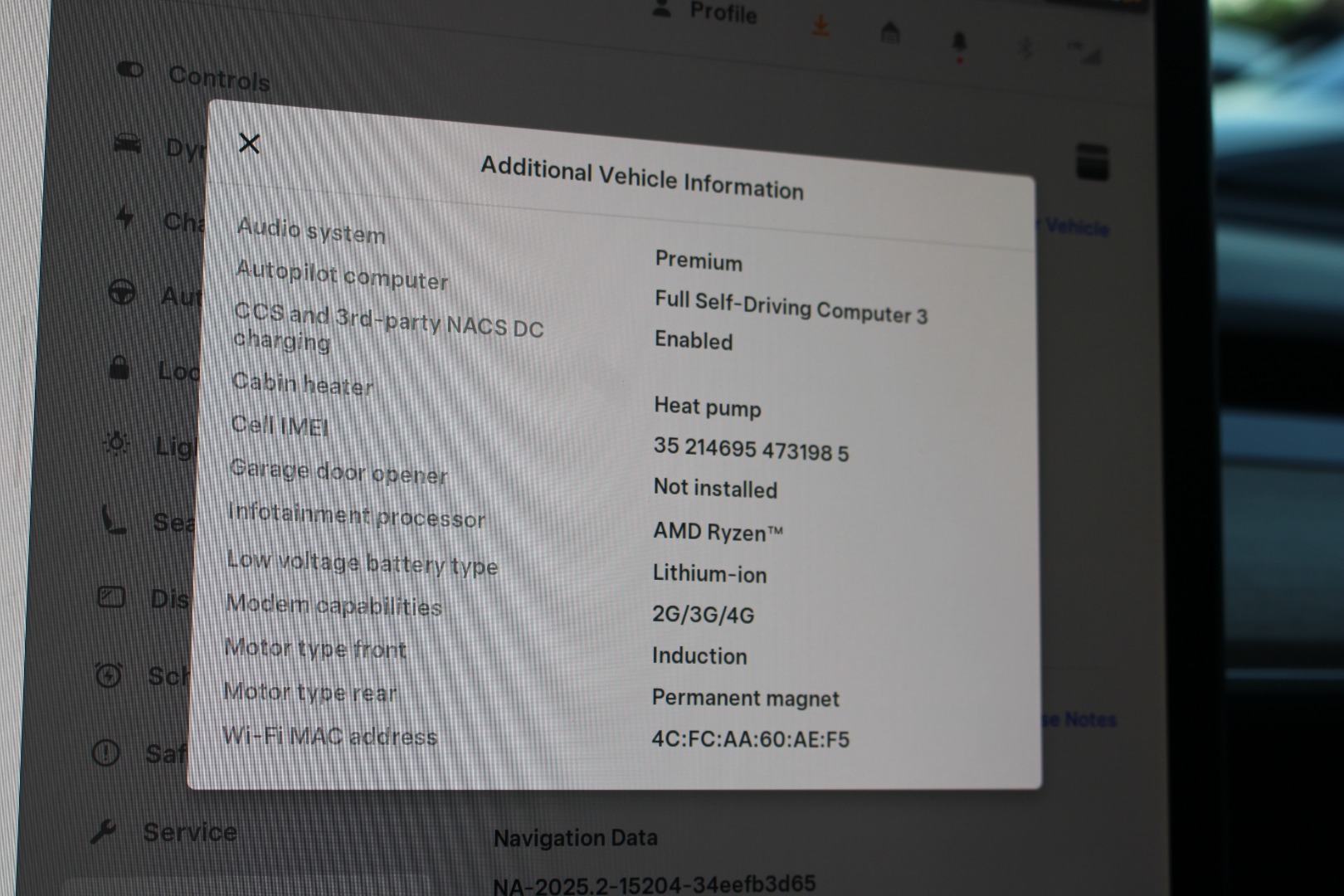This screenshot has width=1344, height=896.
Task: Select the 'Motor type rear' row label
Action: (310, 691)
